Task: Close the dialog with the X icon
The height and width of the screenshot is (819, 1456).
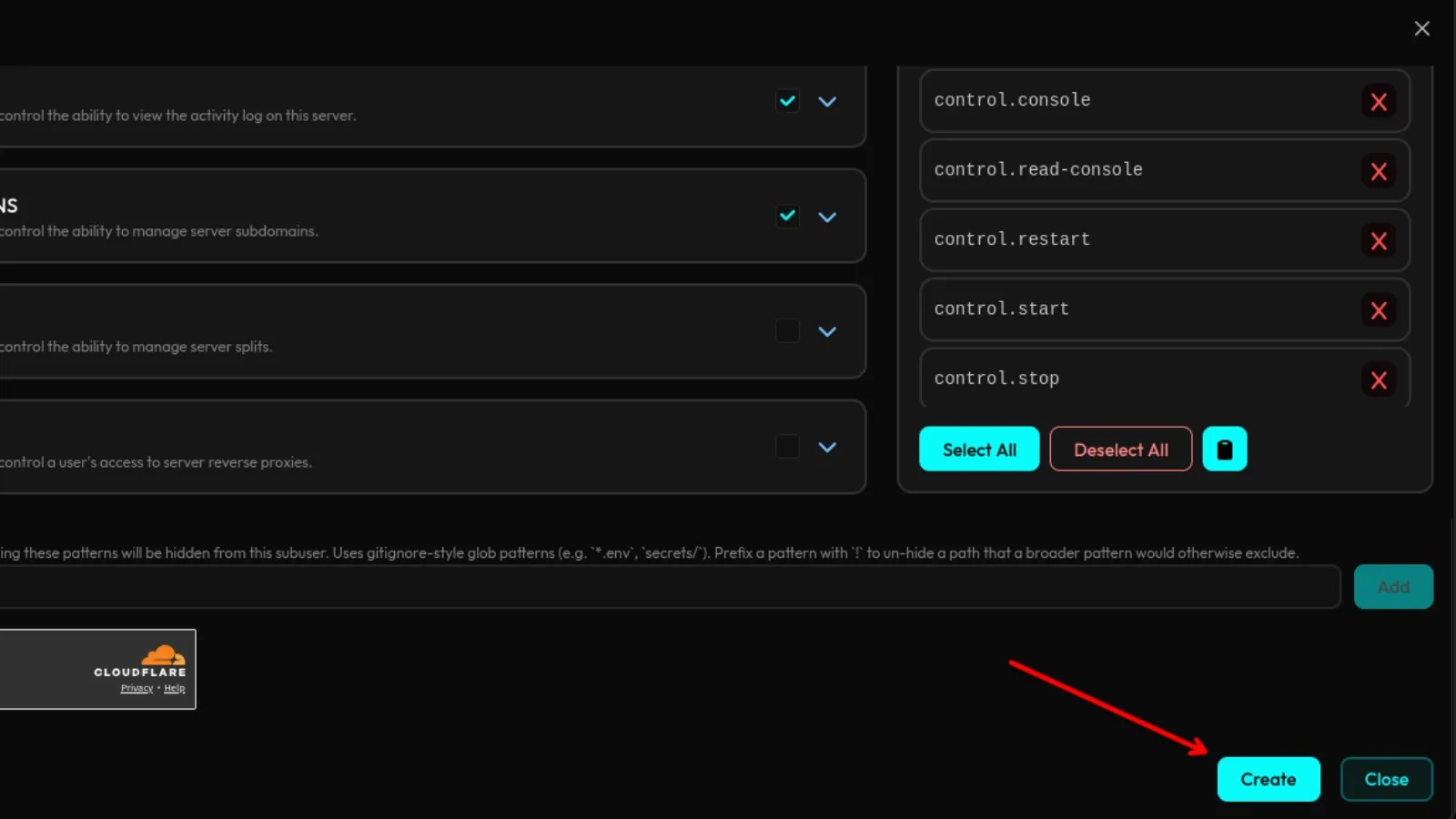Action: (x=1421, y=28)
